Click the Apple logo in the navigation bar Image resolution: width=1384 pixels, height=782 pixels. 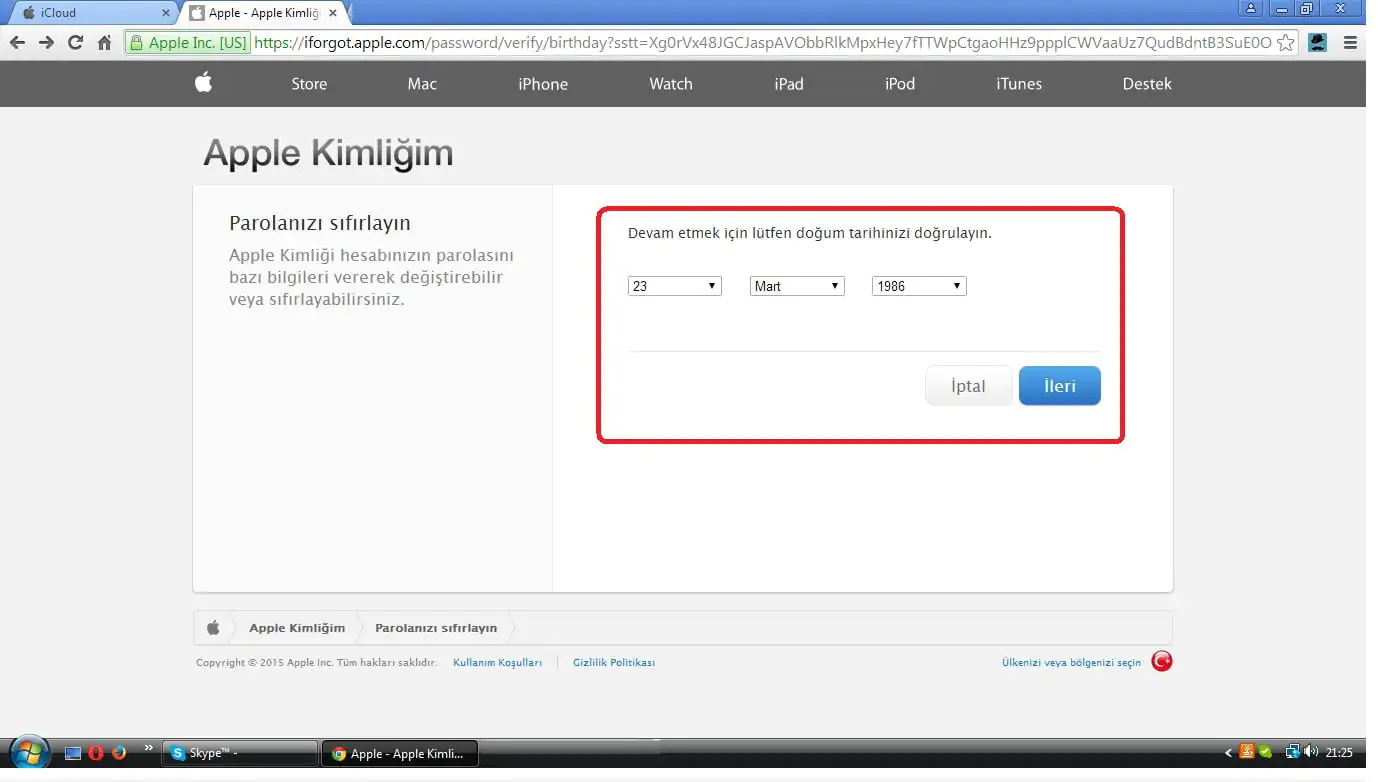point(203,84)
